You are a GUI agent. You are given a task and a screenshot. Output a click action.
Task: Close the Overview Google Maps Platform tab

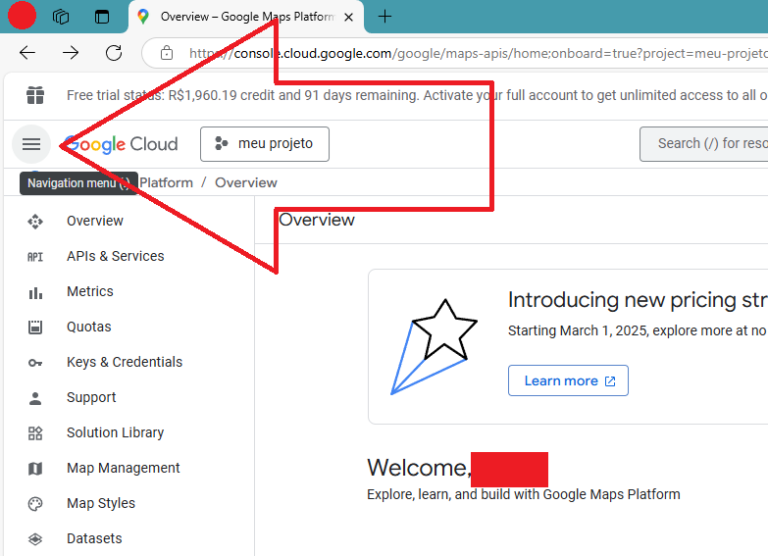coord(348,17)
